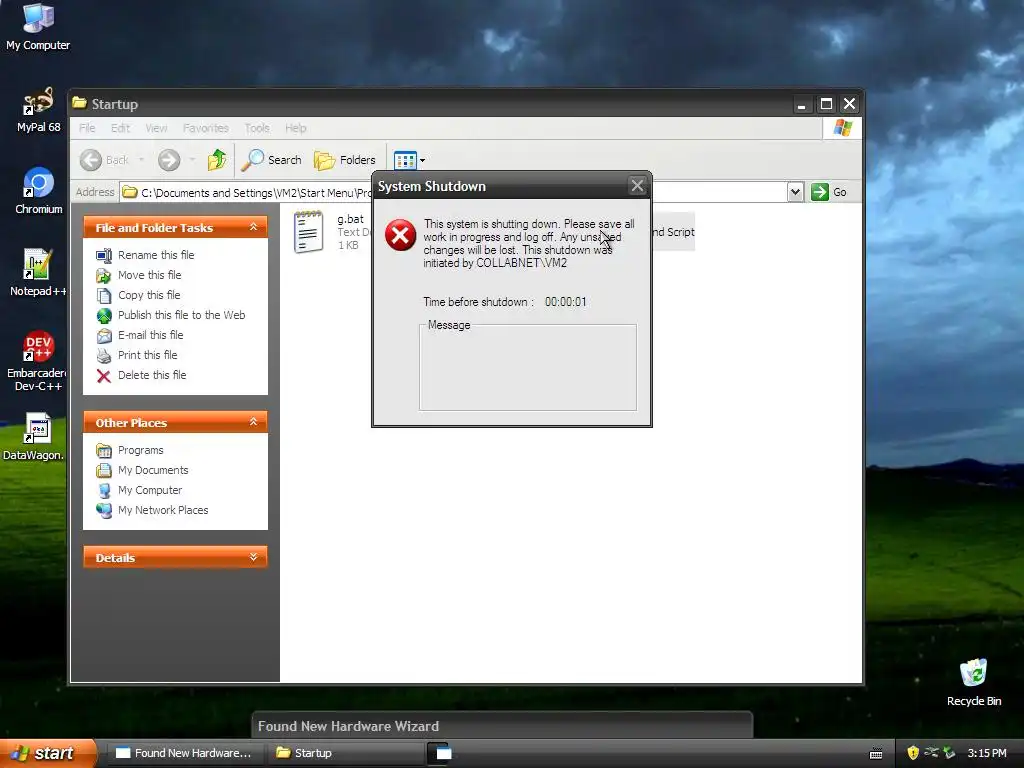Screen dimensions: 1024x768
Task: Open the File menu
Action: pyautogui.click(x=87, y=128)
